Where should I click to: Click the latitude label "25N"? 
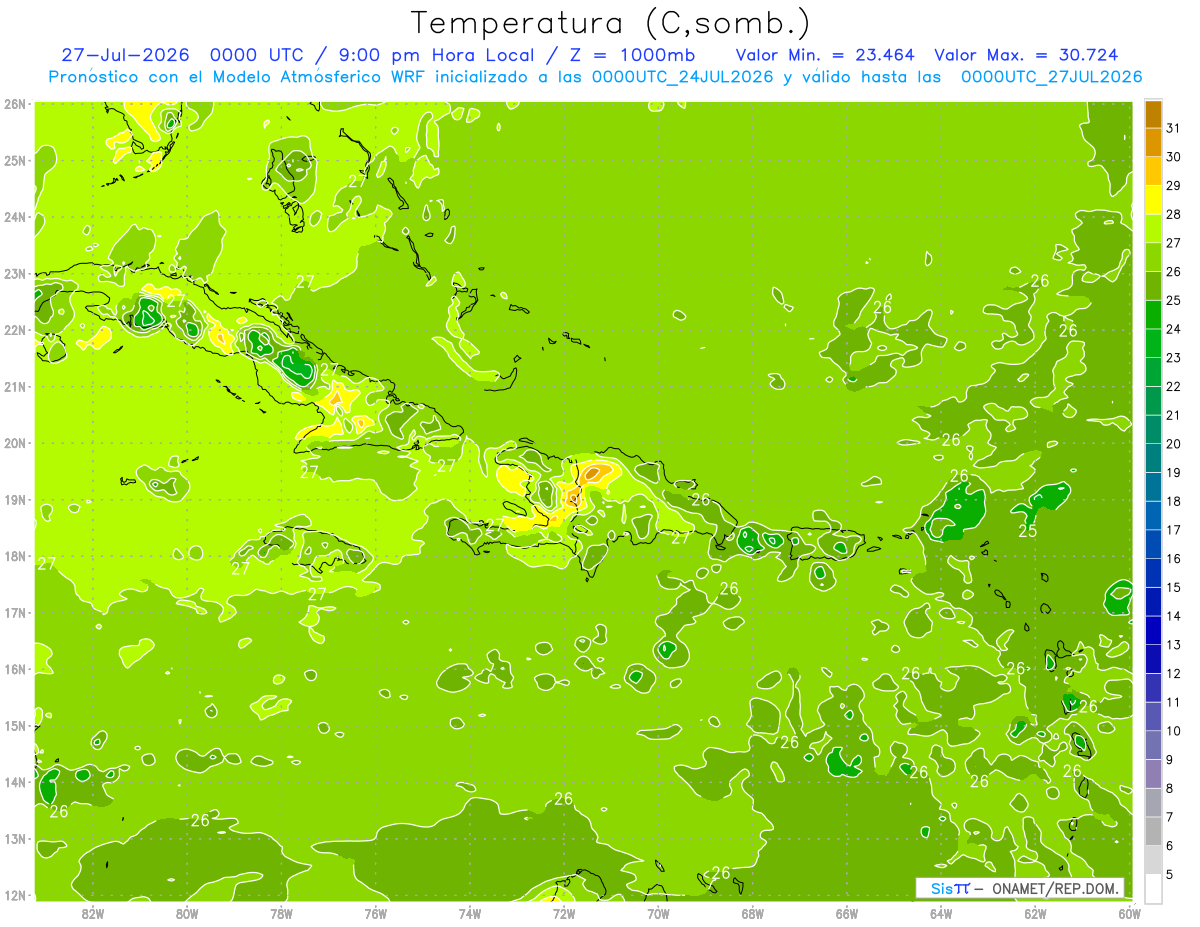15,160
